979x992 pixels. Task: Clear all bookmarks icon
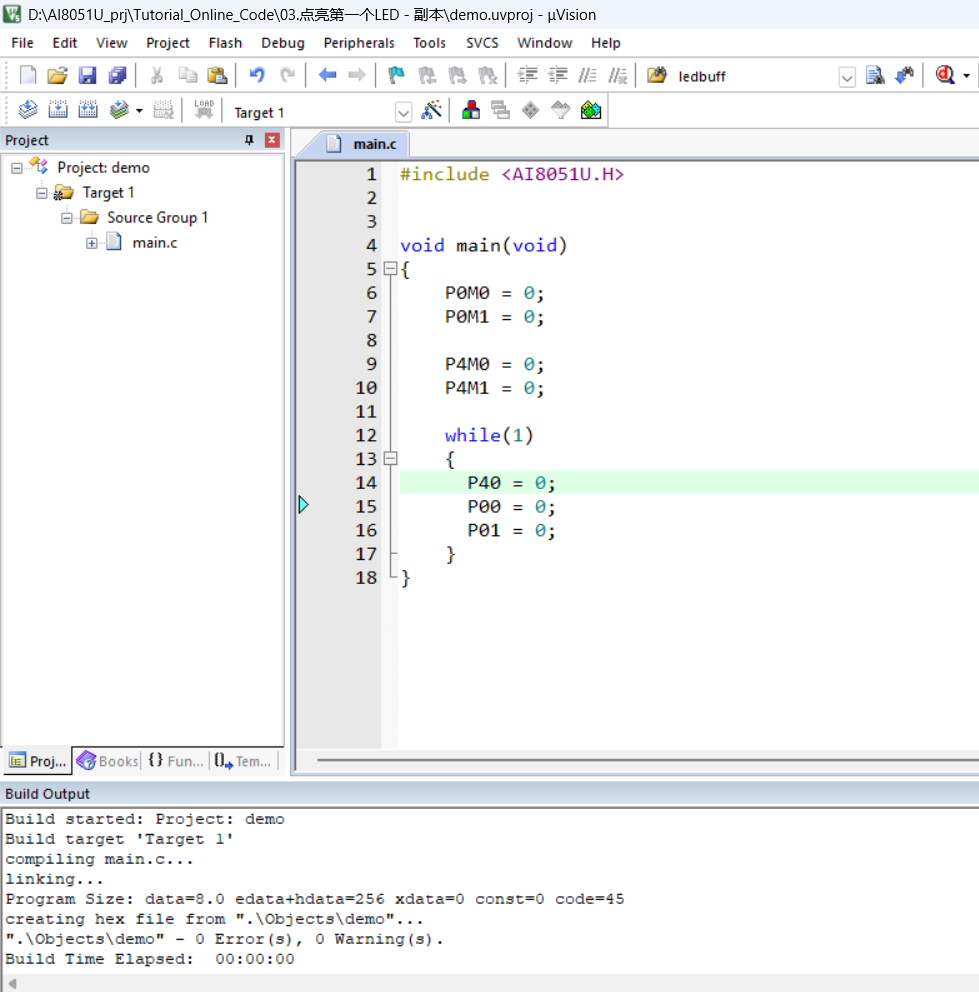[487, 75]
